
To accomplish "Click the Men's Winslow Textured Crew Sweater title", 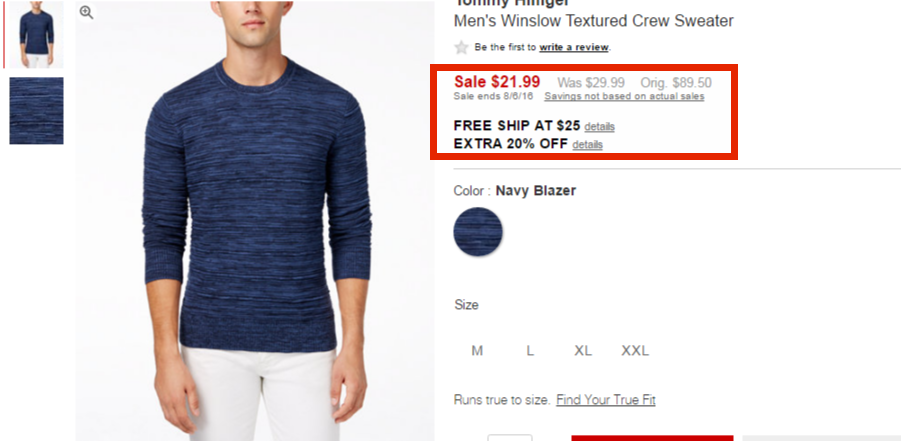I will click(x=594, y=21).
